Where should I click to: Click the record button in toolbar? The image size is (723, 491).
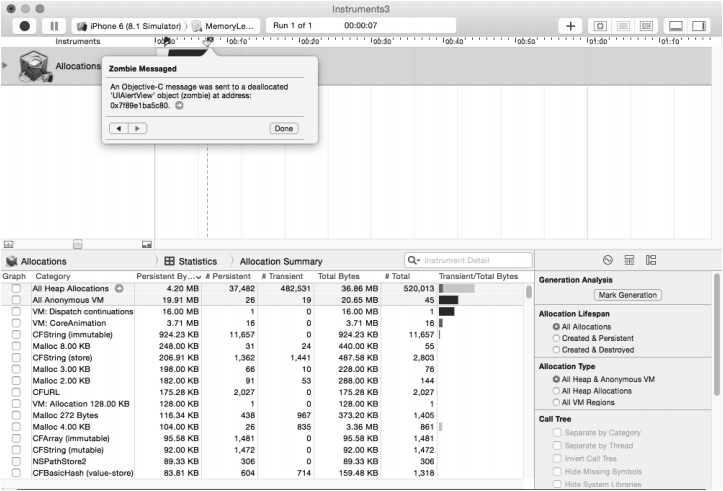point(24,25)
